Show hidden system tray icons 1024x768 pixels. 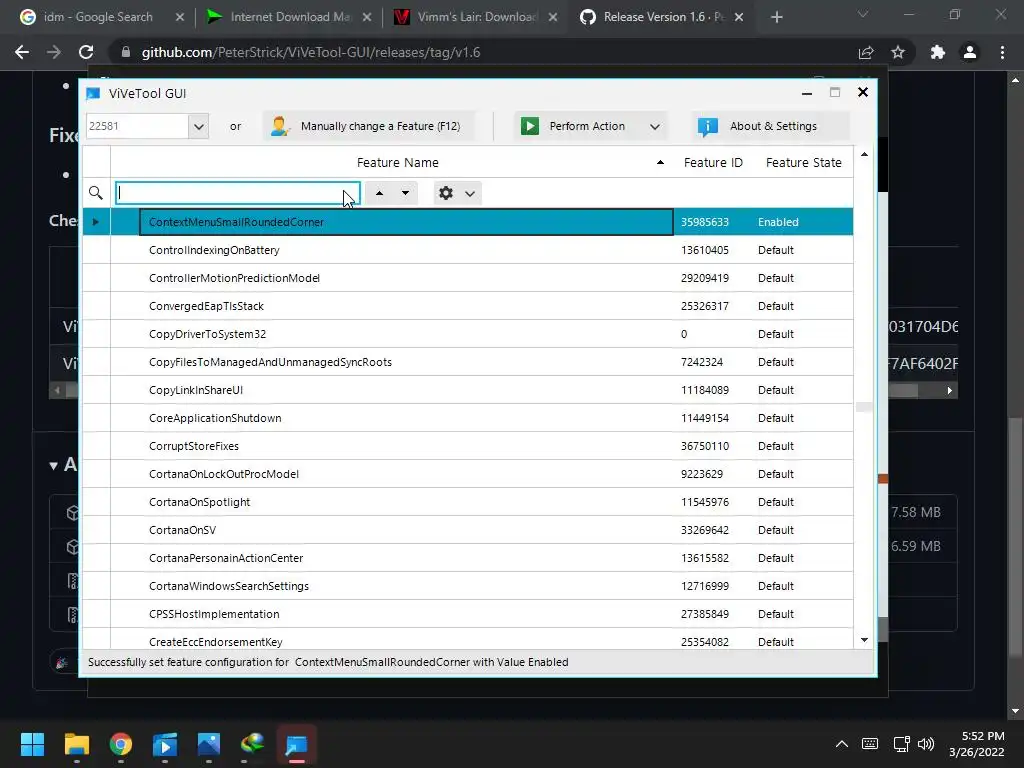[x=842, y=744]
